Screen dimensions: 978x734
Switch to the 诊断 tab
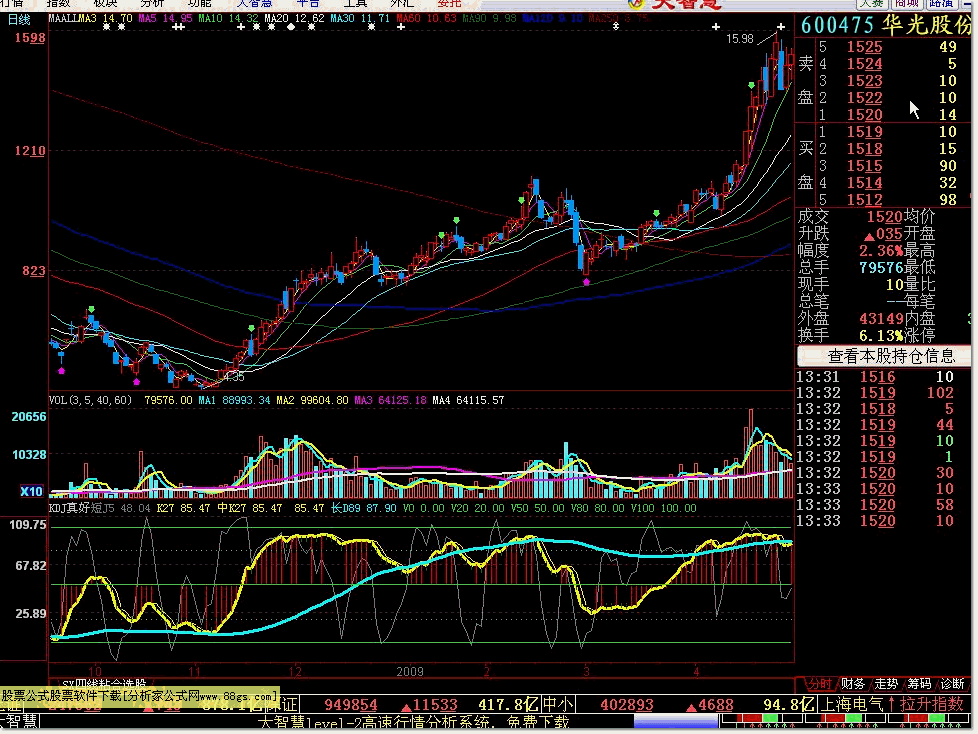(x=952, y=684)
